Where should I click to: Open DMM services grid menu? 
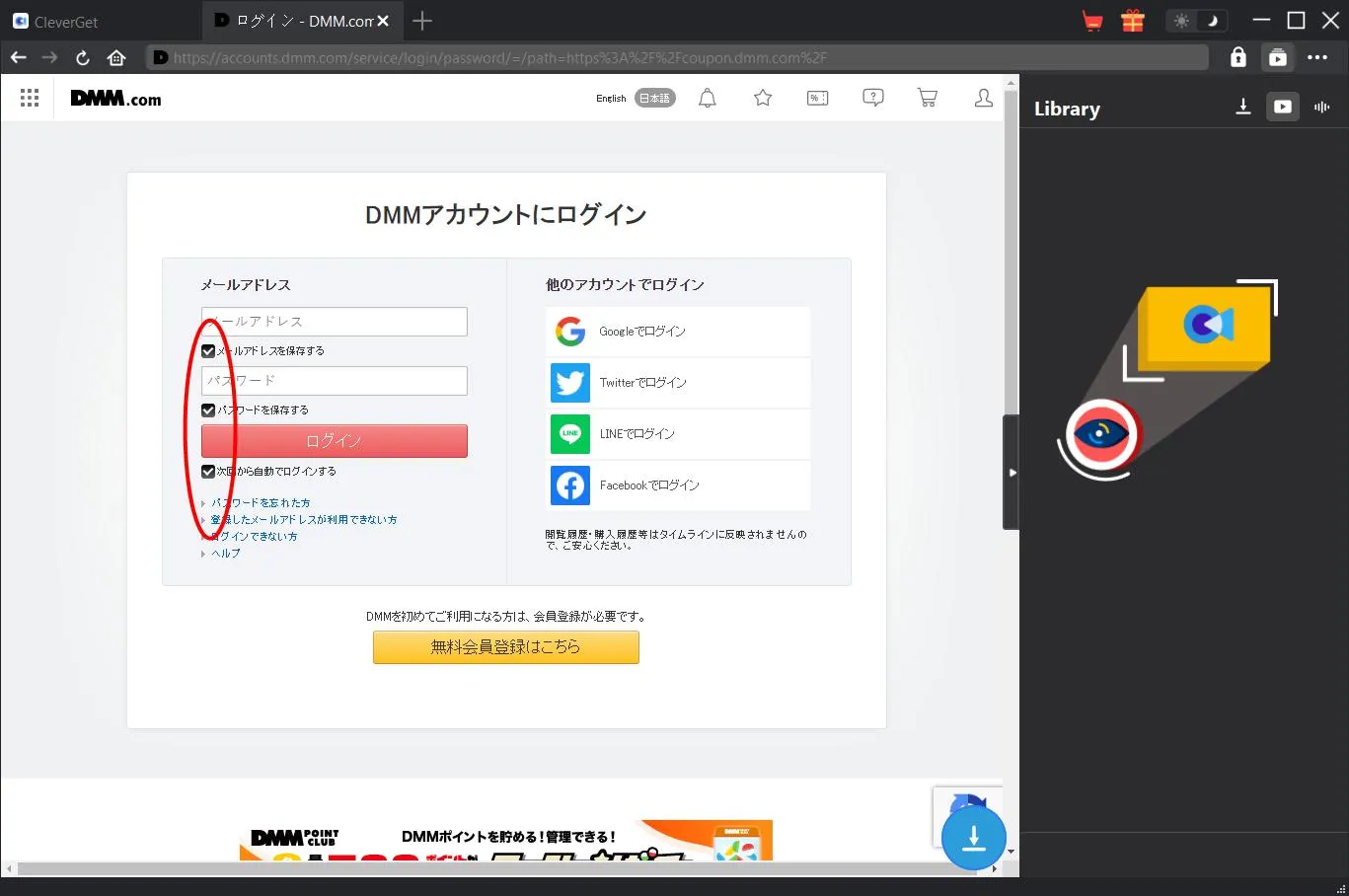[30, 98]
